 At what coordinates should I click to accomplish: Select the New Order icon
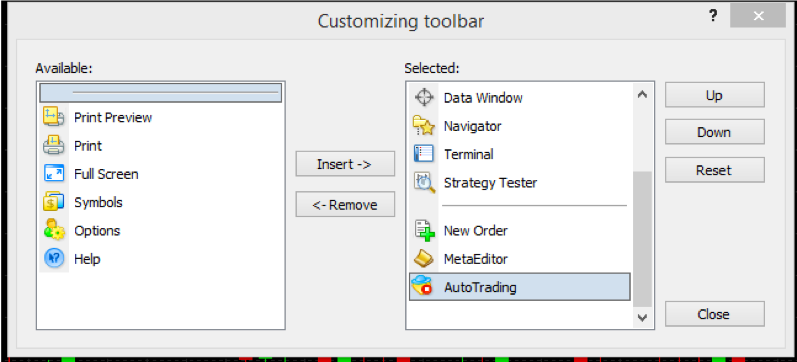tap(424, 230)
